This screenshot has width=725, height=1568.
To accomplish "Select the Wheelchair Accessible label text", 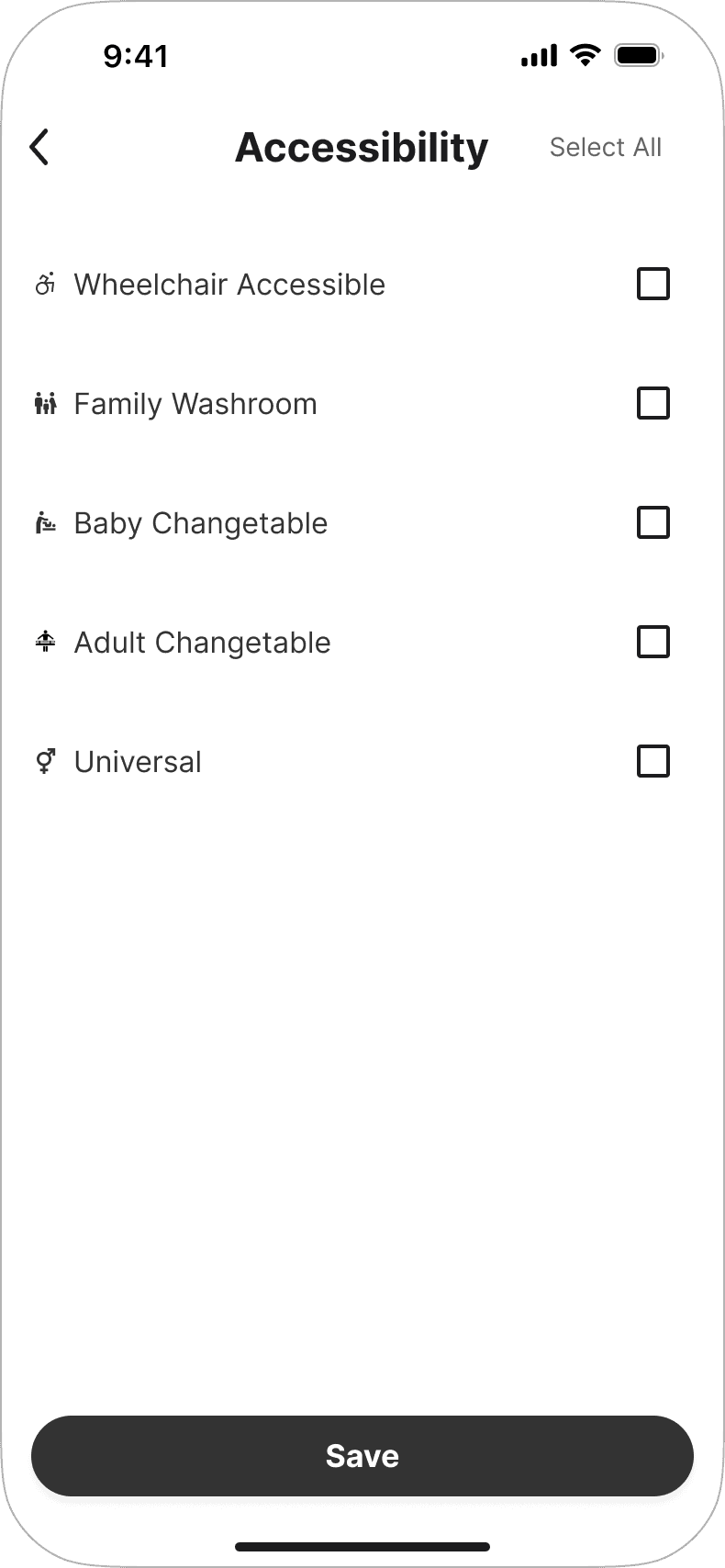I will click(229, 285).
